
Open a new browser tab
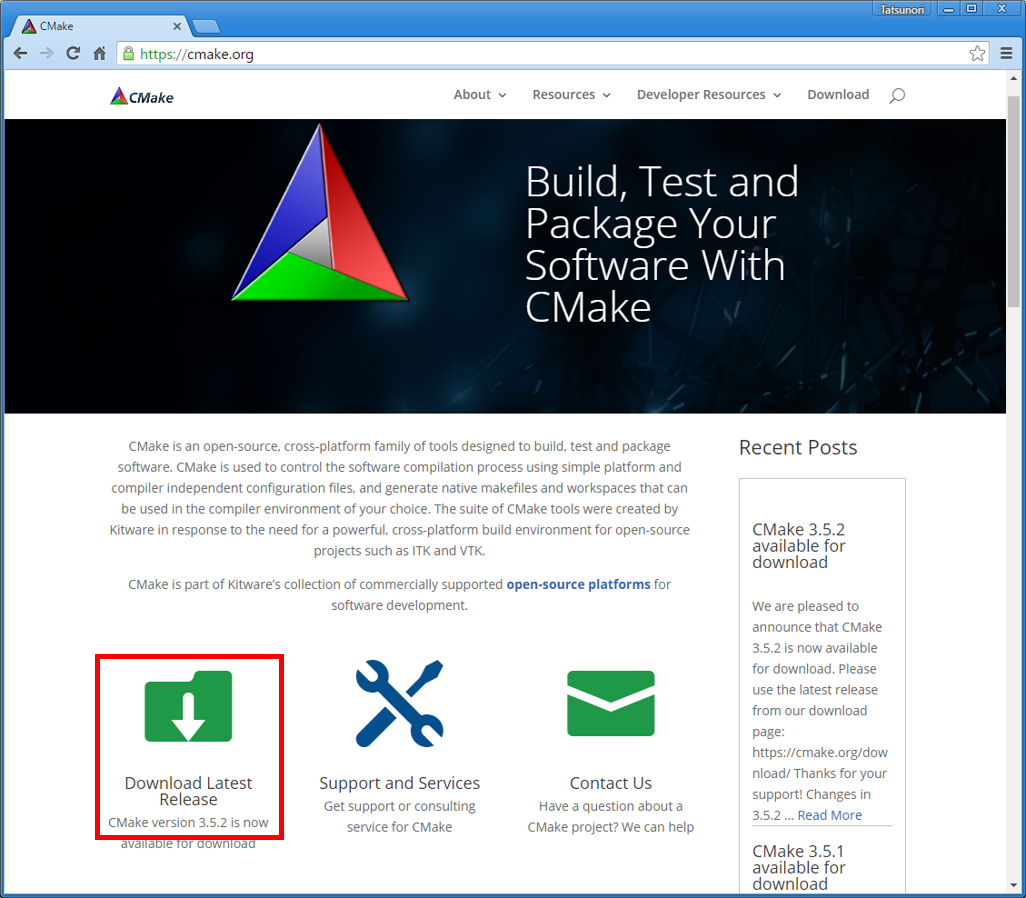(x=206, y=27)
